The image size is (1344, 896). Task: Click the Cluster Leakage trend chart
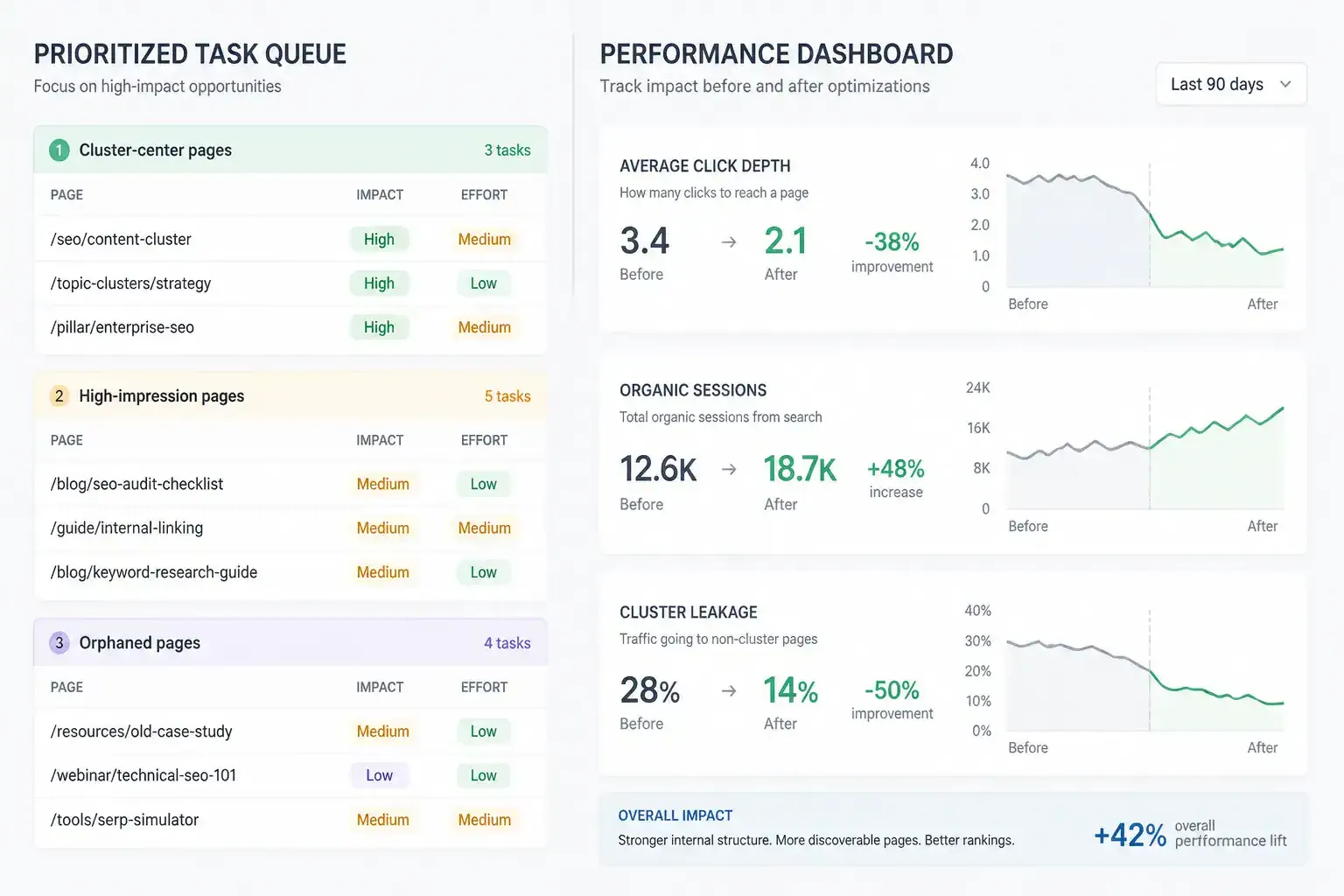tap(1144, 671)
